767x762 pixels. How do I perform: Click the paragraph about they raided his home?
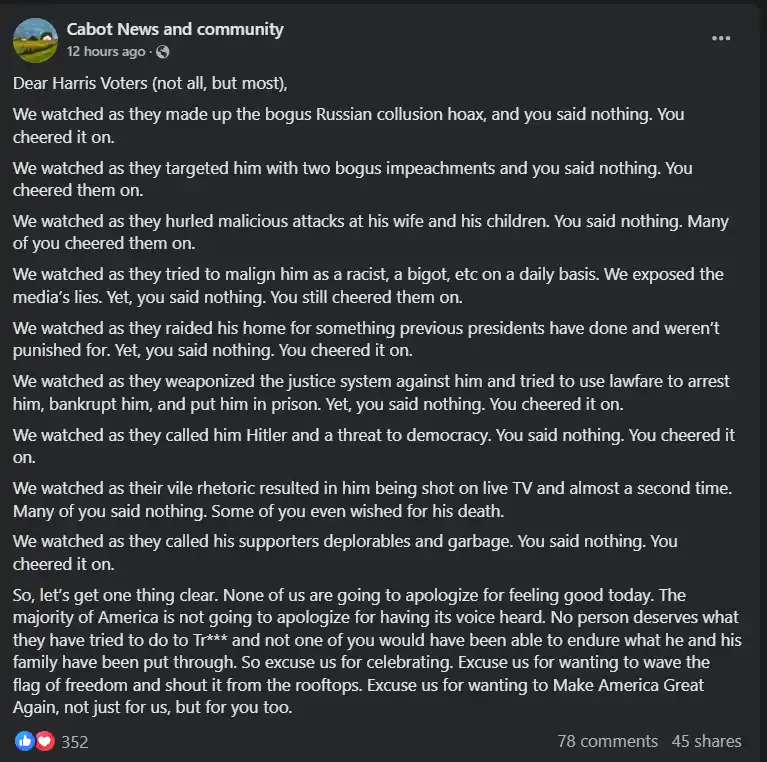(366, 339)
